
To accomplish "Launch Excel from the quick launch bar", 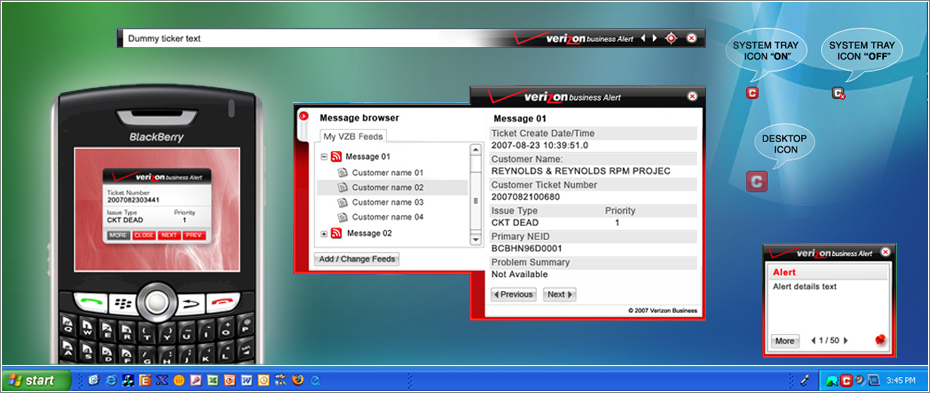I will [212, 380].
